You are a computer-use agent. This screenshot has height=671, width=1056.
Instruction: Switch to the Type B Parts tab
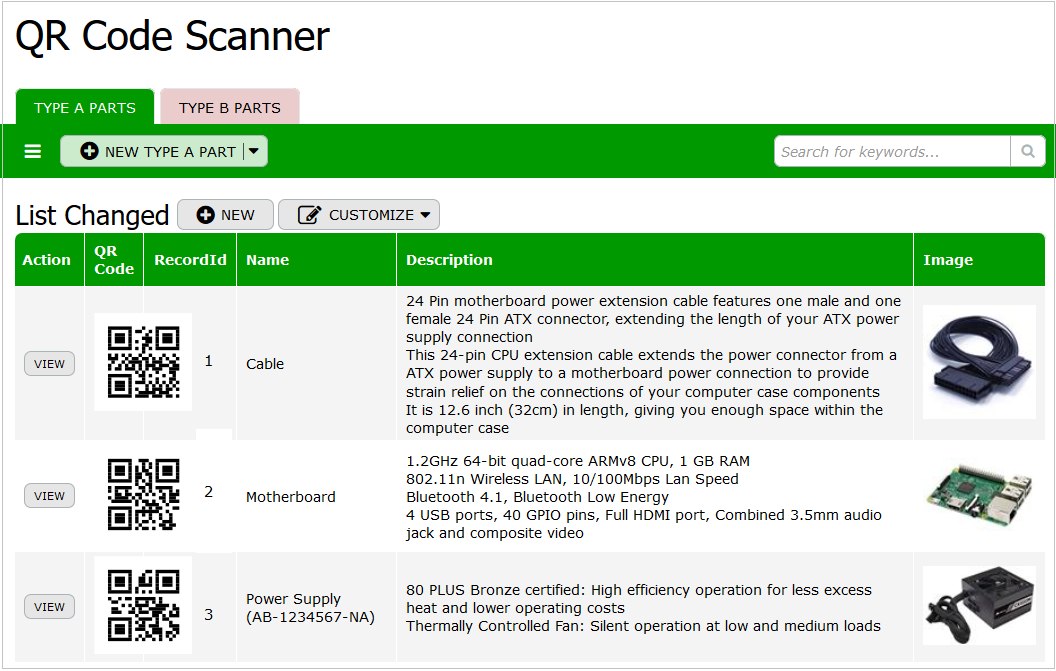coord(230,107)
